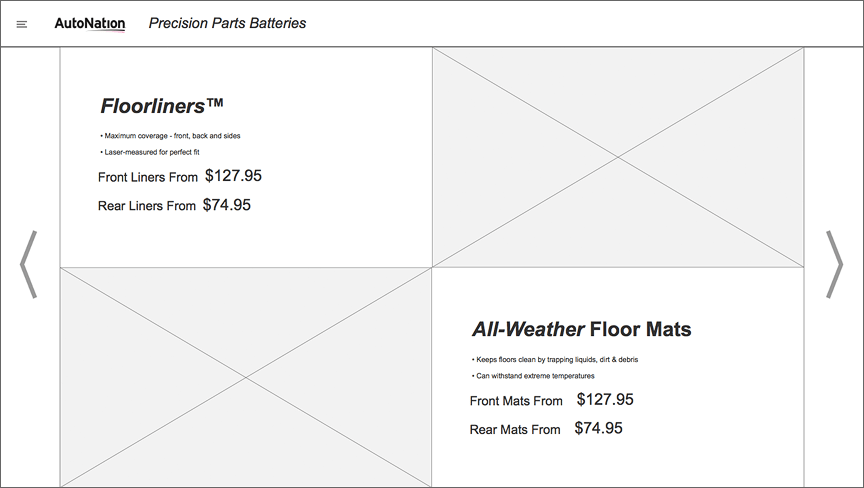Image resolution: width=864 pixels, height=488 pixels.
Task: Click the 'Rear Mats From' label
Action: 515,430
